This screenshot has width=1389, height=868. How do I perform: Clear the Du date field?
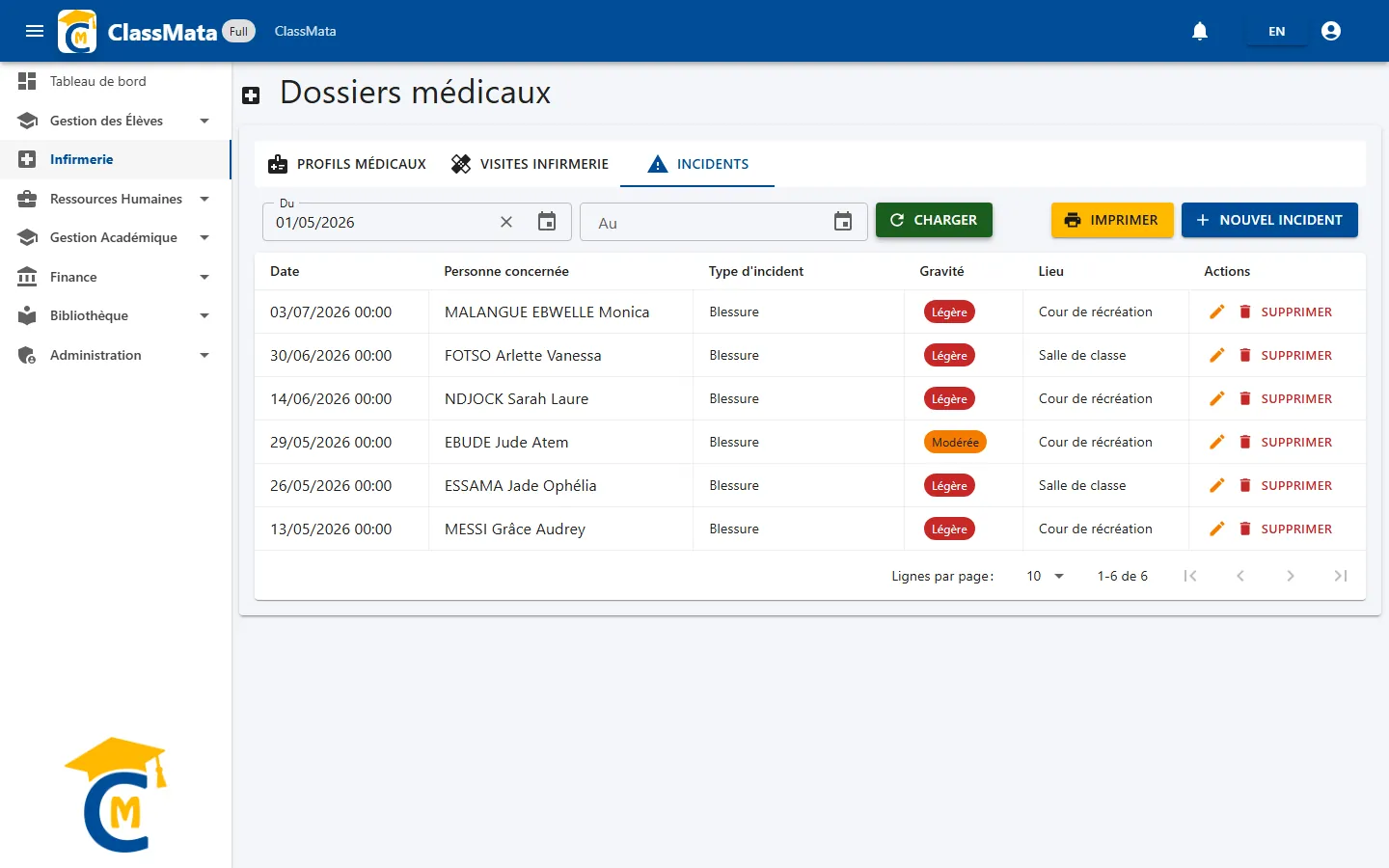coord(506,222)
